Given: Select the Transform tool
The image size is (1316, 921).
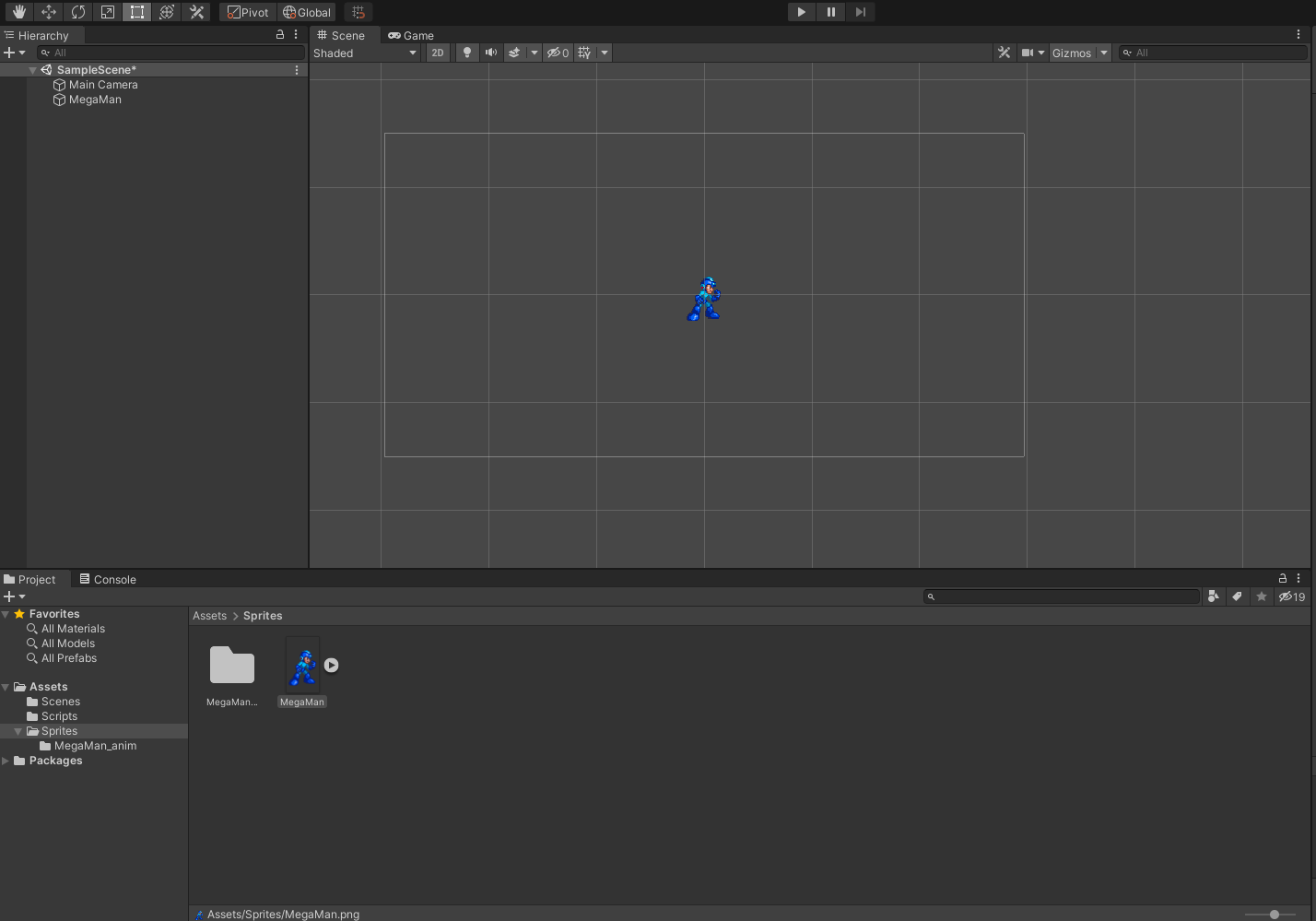Looking at the screenshot, I should (x=167, y=12).
